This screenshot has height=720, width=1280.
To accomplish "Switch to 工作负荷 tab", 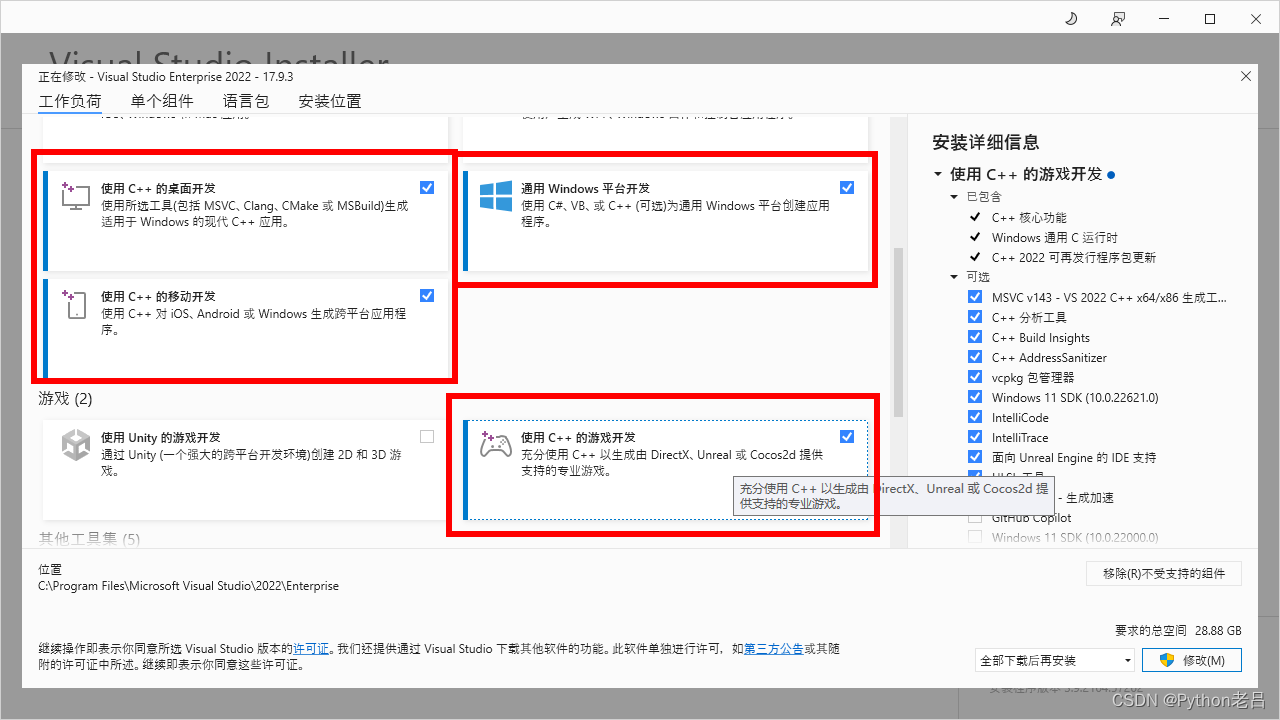I will click(x=70, y=101).
